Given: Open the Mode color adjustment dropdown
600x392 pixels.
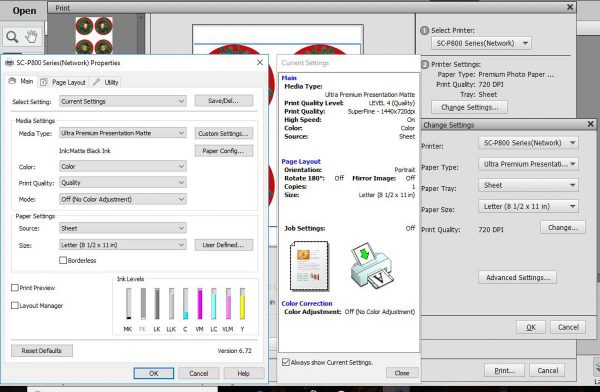Looking at the screenshot, I should point(123,199).
